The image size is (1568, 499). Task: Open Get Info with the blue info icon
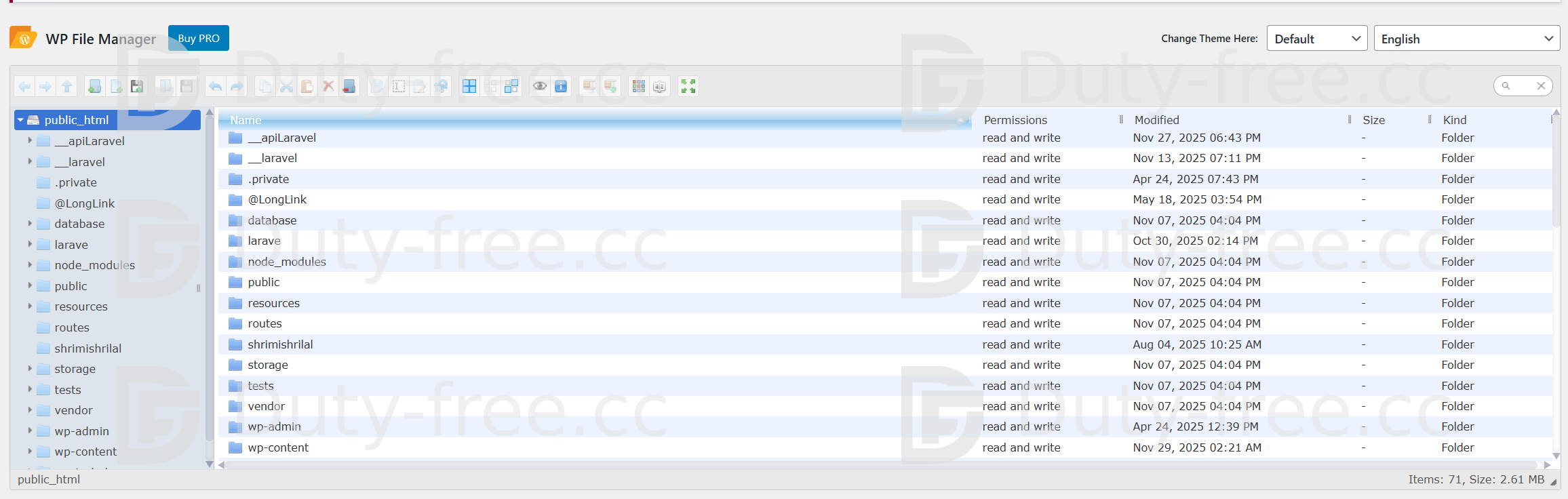pyautogui.click(x=561, y=86)
